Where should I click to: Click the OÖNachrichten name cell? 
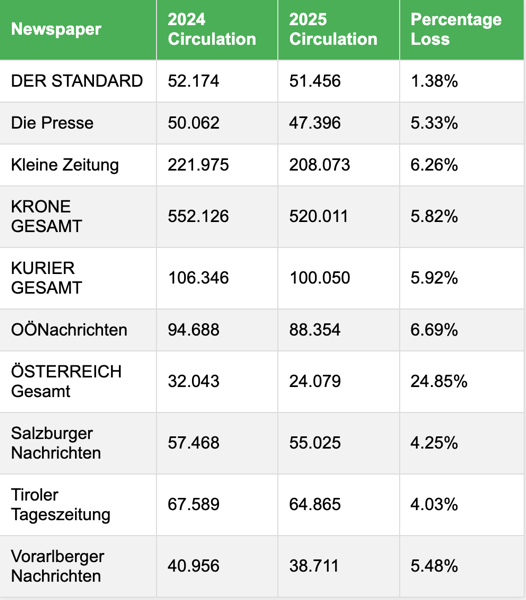point(78,330)
